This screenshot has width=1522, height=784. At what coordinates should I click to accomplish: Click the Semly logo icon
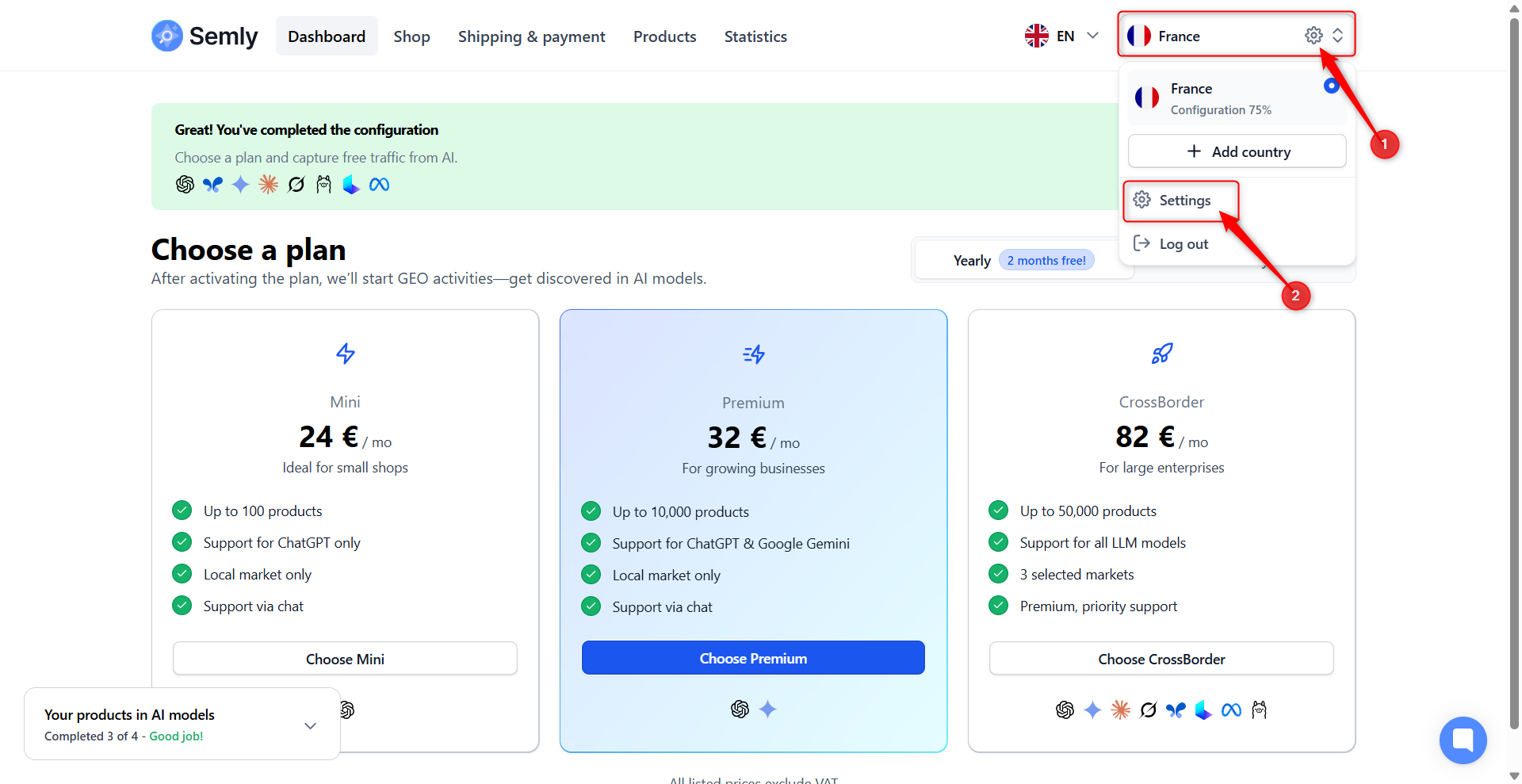click(166, 36)
